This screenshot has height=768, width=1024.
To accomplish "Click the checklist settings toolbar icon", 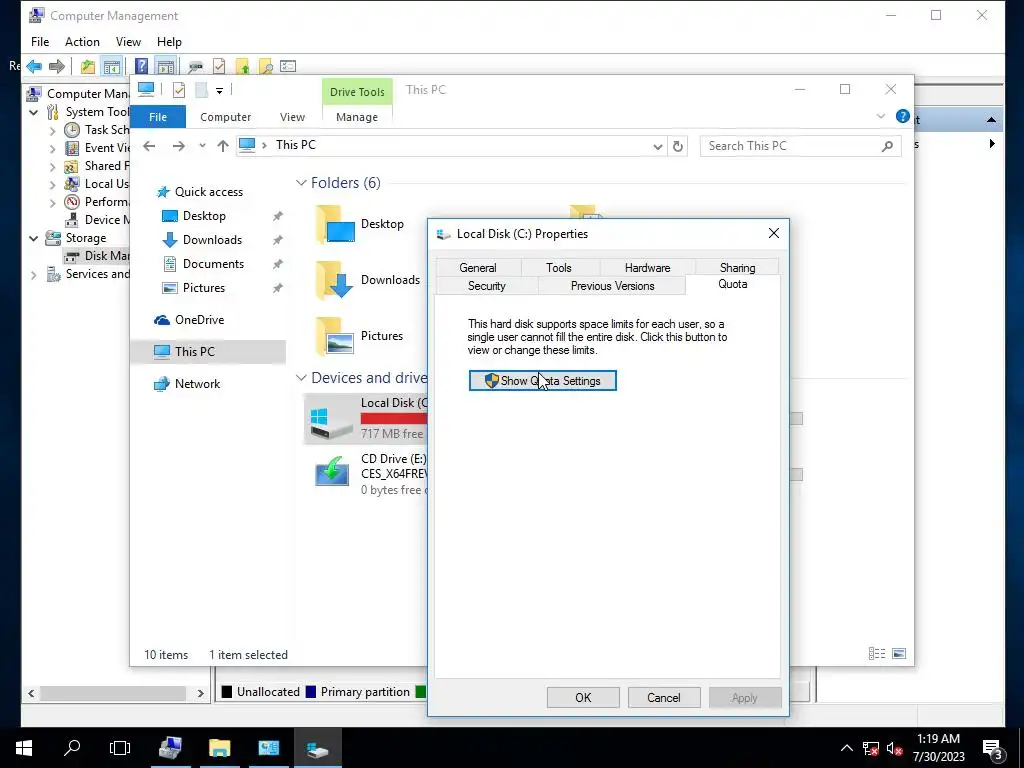I will [288, 66].
